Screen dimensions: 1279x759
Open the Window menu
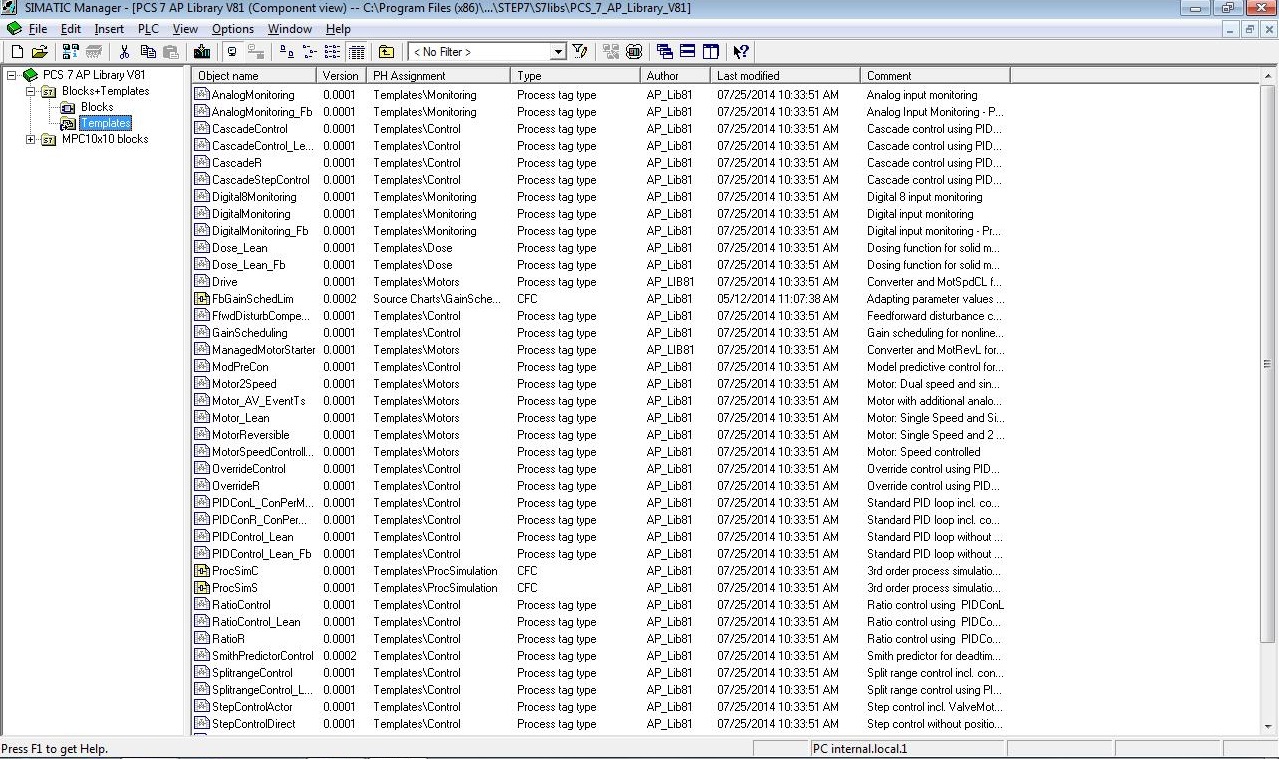[290, 29]
